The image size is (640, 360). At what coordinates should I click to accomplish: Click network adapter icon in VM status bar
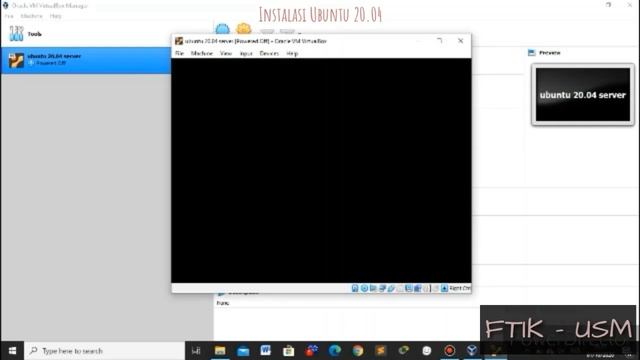[382, 288]
